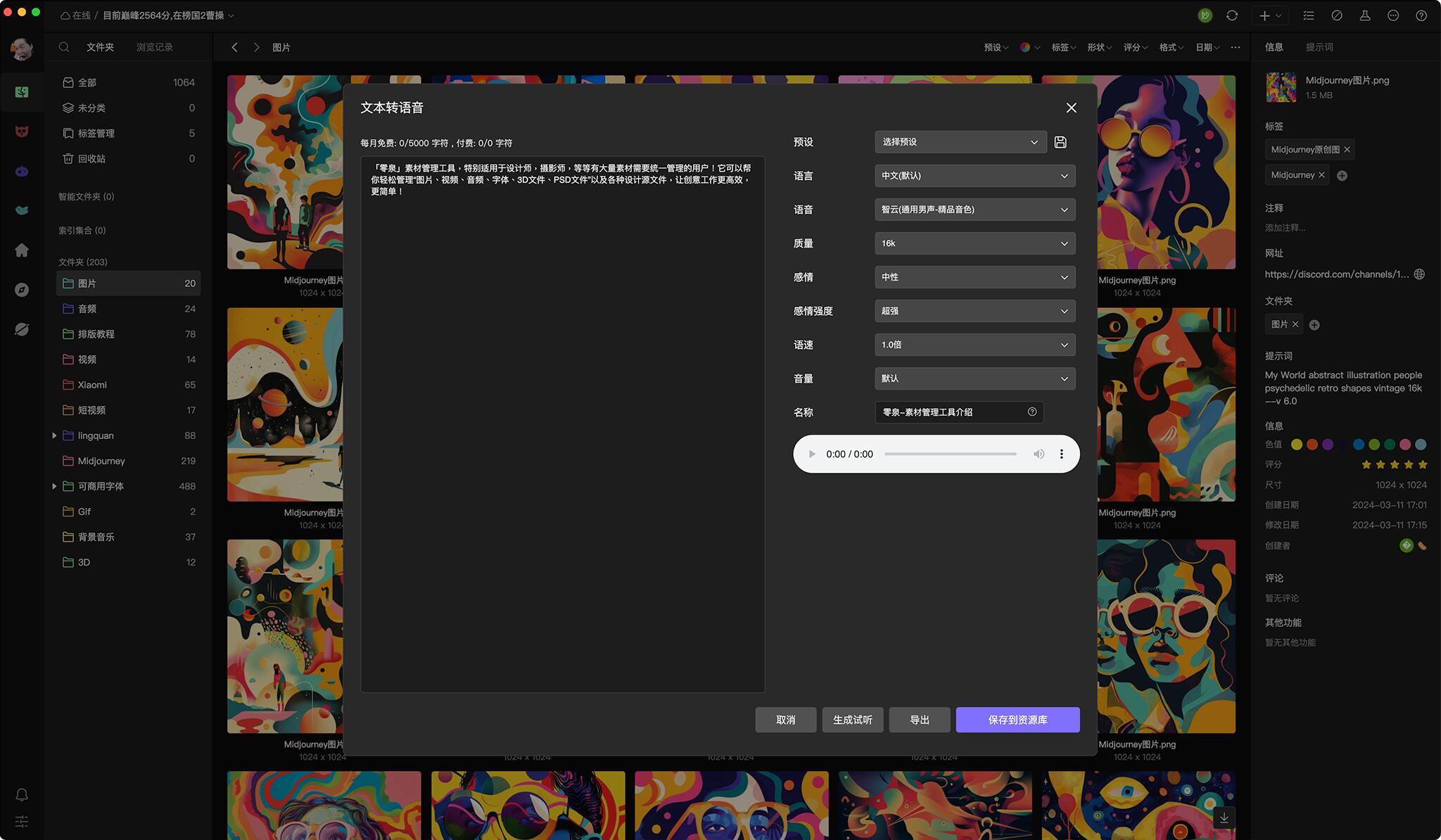1441x840 pixels.
Task: Expand the lingquan folder tree
Action: click(54, 435)
